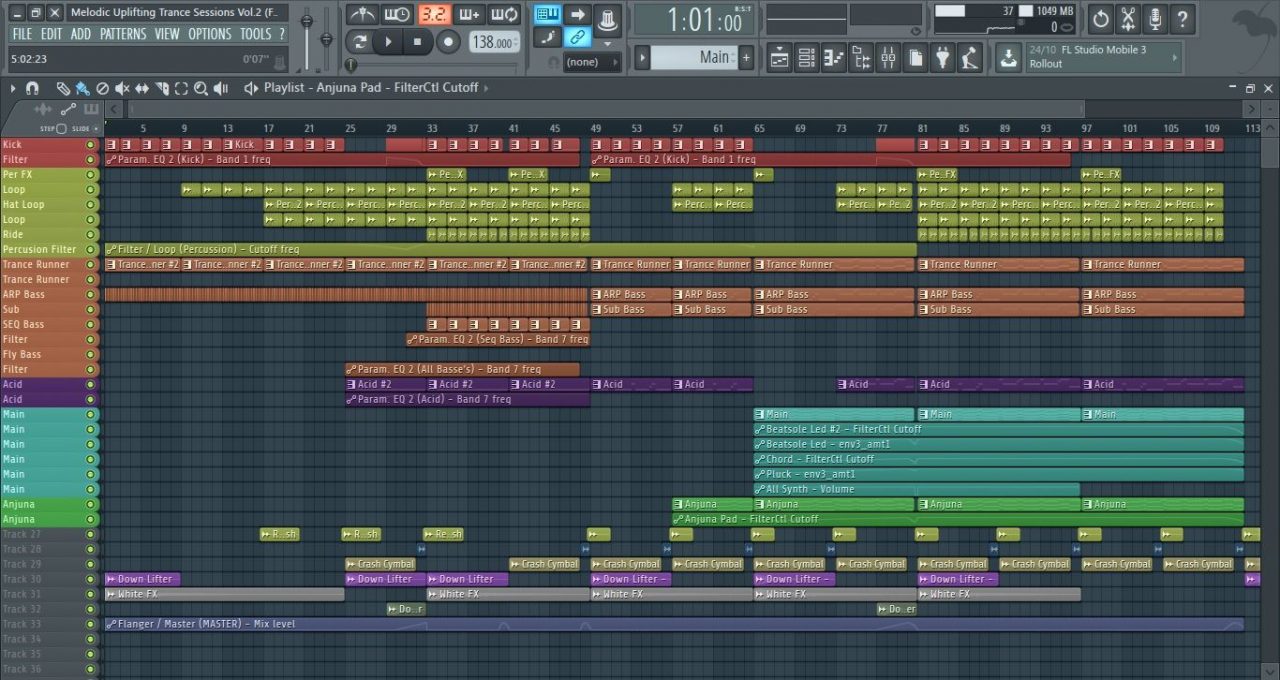The image size is (1280, 680).
Task: Mute the Percusion Filter track
Action: click(91, 250)
